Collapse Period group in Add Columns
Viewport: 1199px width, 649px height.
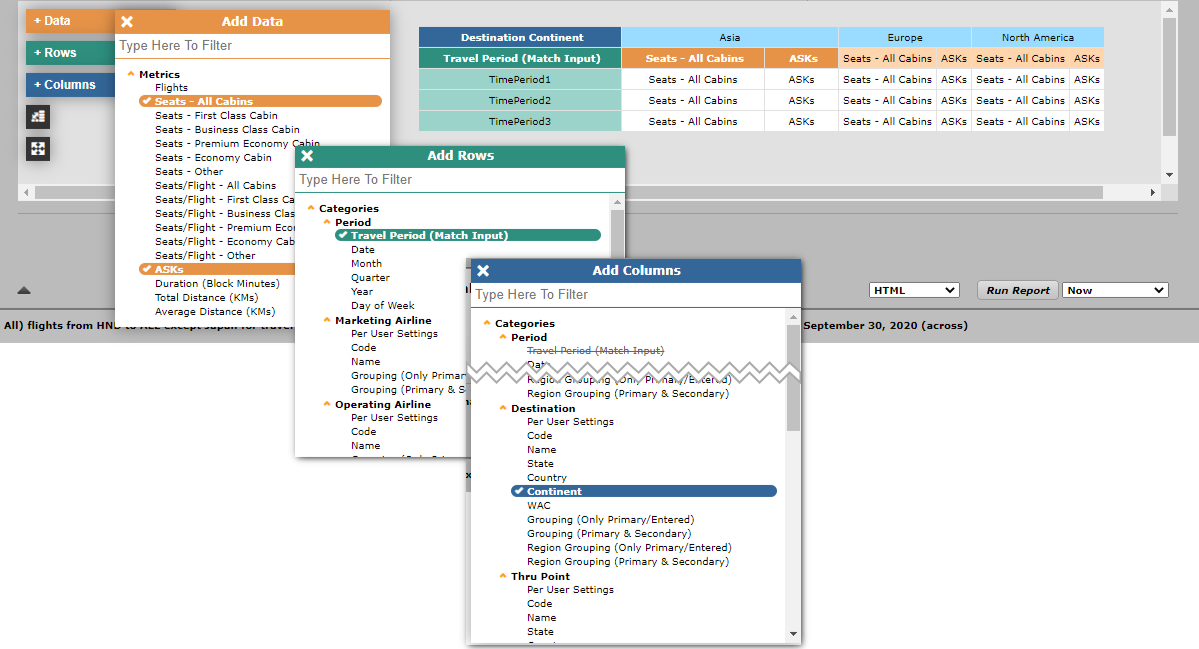(x=502, y=337)
